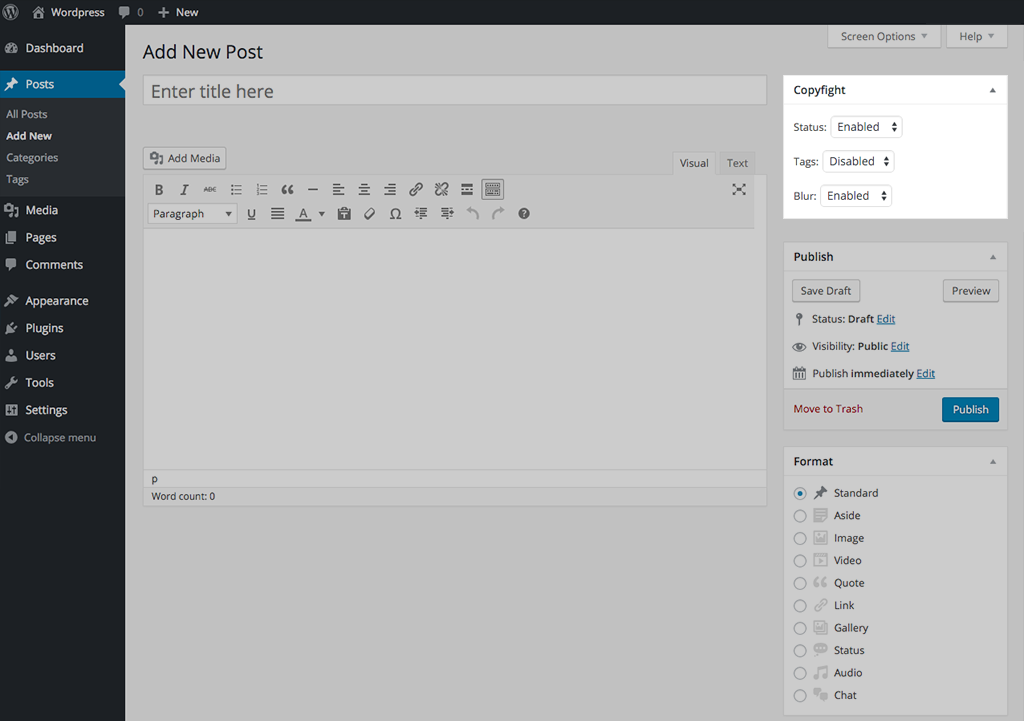
Task: Click the text color A icon
Action: (x=303, y=214)
